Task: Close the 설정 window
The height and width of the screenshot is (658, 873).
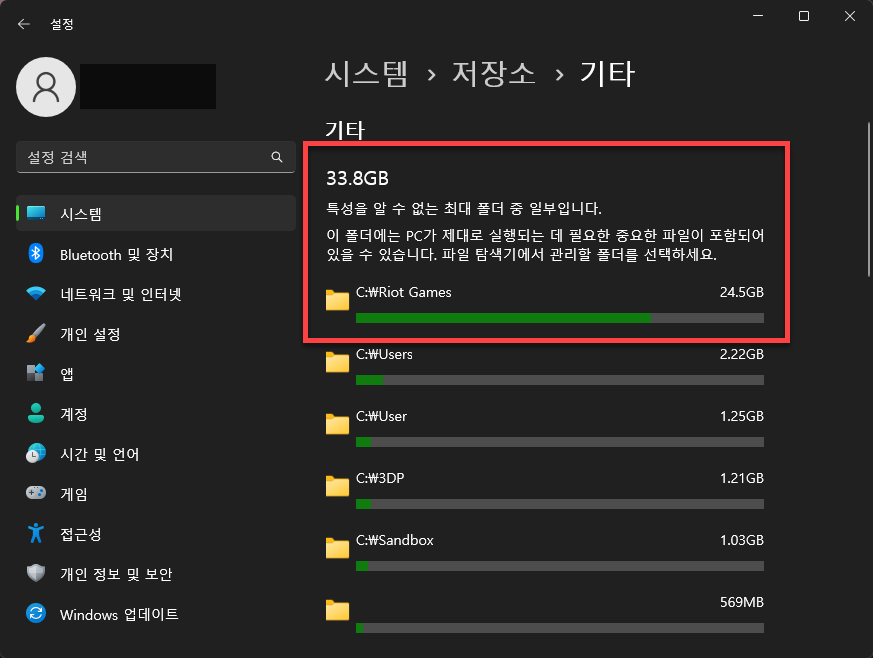Action: tap(850, 16)
